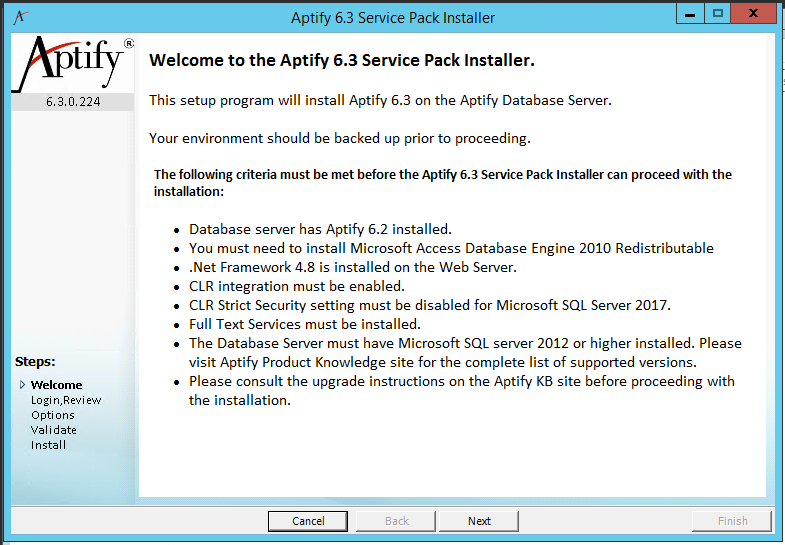Click the window title Aptify 6.3 Service Pack Installer
785x545 pixels.
pyautogui.click(x=393, y=18)
